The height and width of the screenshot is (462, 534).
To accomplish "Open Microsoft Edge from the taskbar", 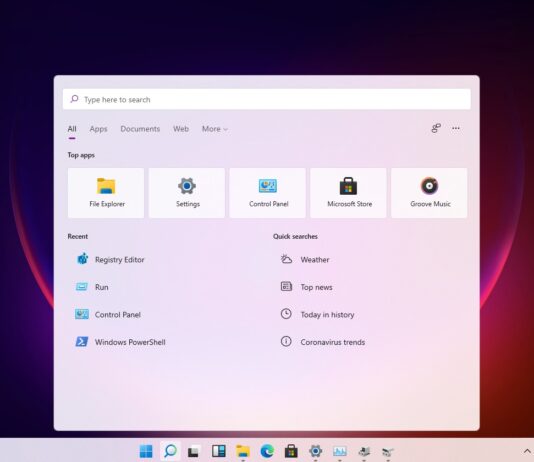I will click(x=267, y=451).
